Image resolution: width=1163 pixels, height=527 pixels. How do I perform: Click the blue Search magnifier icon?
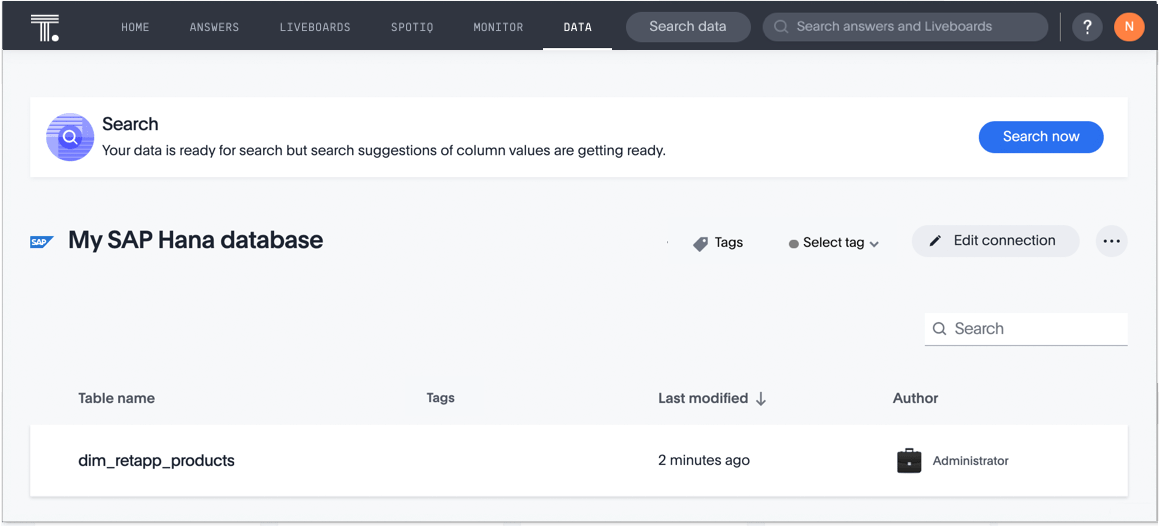pos(70,137)
